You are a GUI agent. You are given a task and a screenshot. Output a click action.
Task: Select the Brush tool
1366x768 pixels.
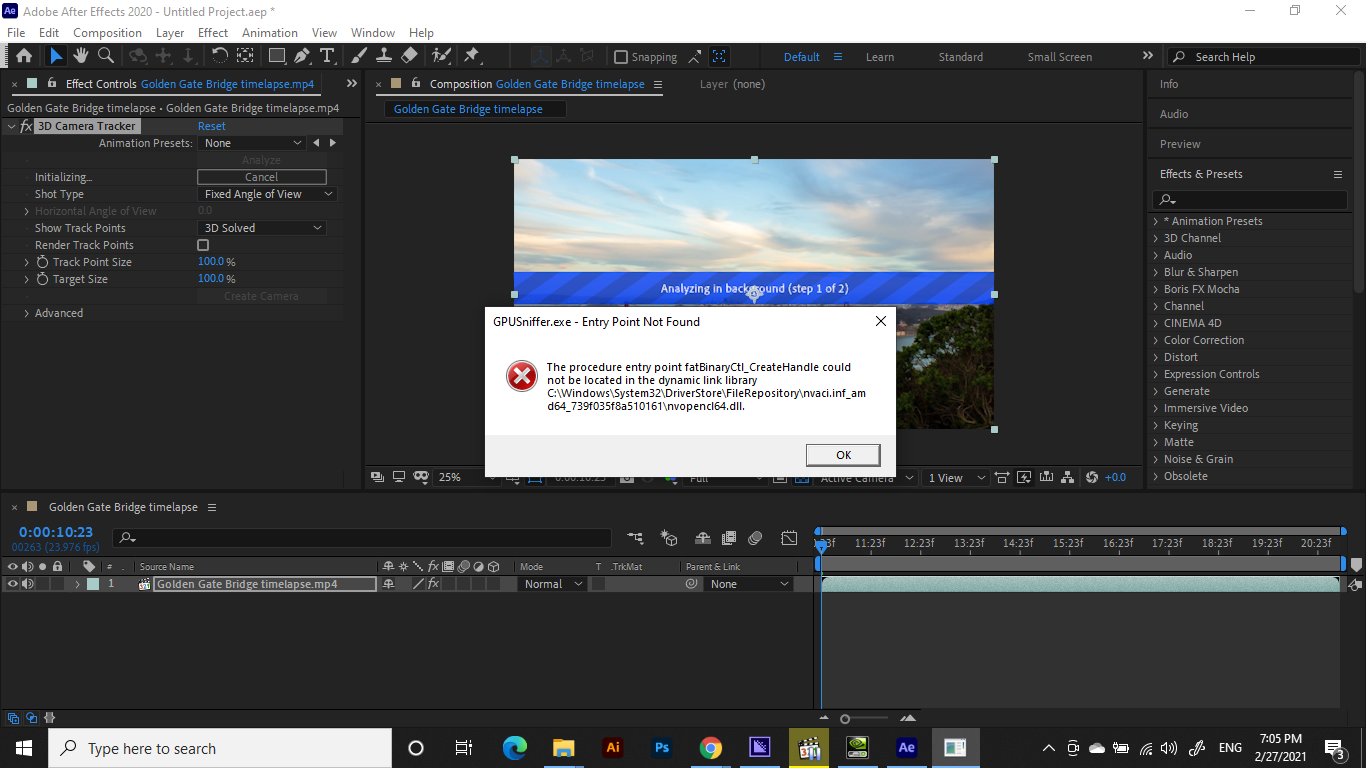click(x=358, y=56)
